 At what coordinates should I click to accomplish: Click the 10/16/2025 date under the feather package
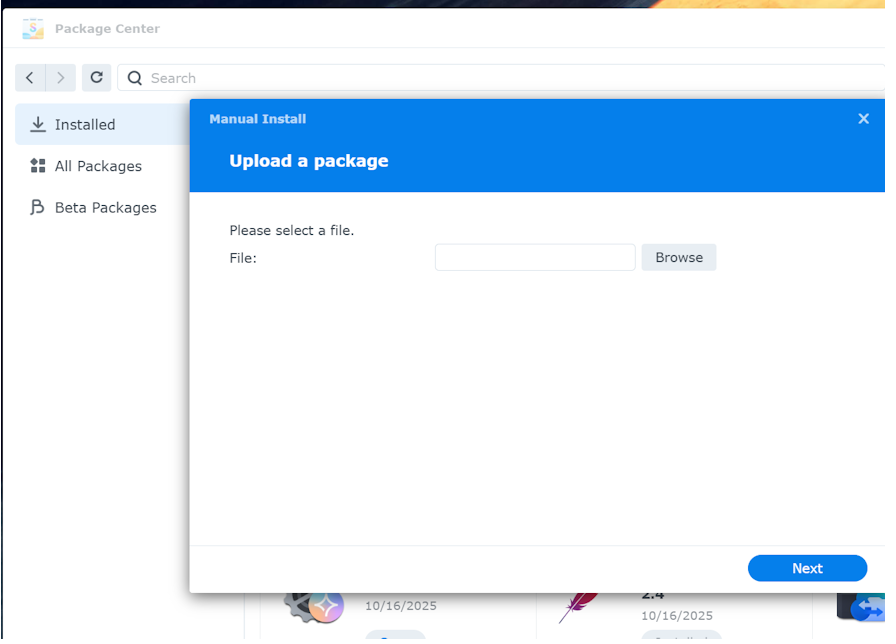click(x=677, y=616)
